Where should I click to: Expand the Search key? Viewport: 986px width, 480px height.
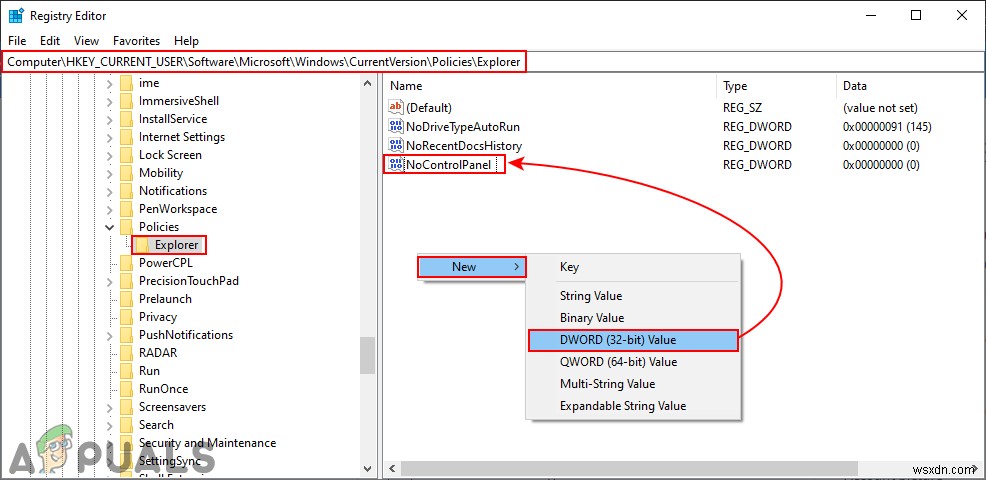click(x=110, y=425)
